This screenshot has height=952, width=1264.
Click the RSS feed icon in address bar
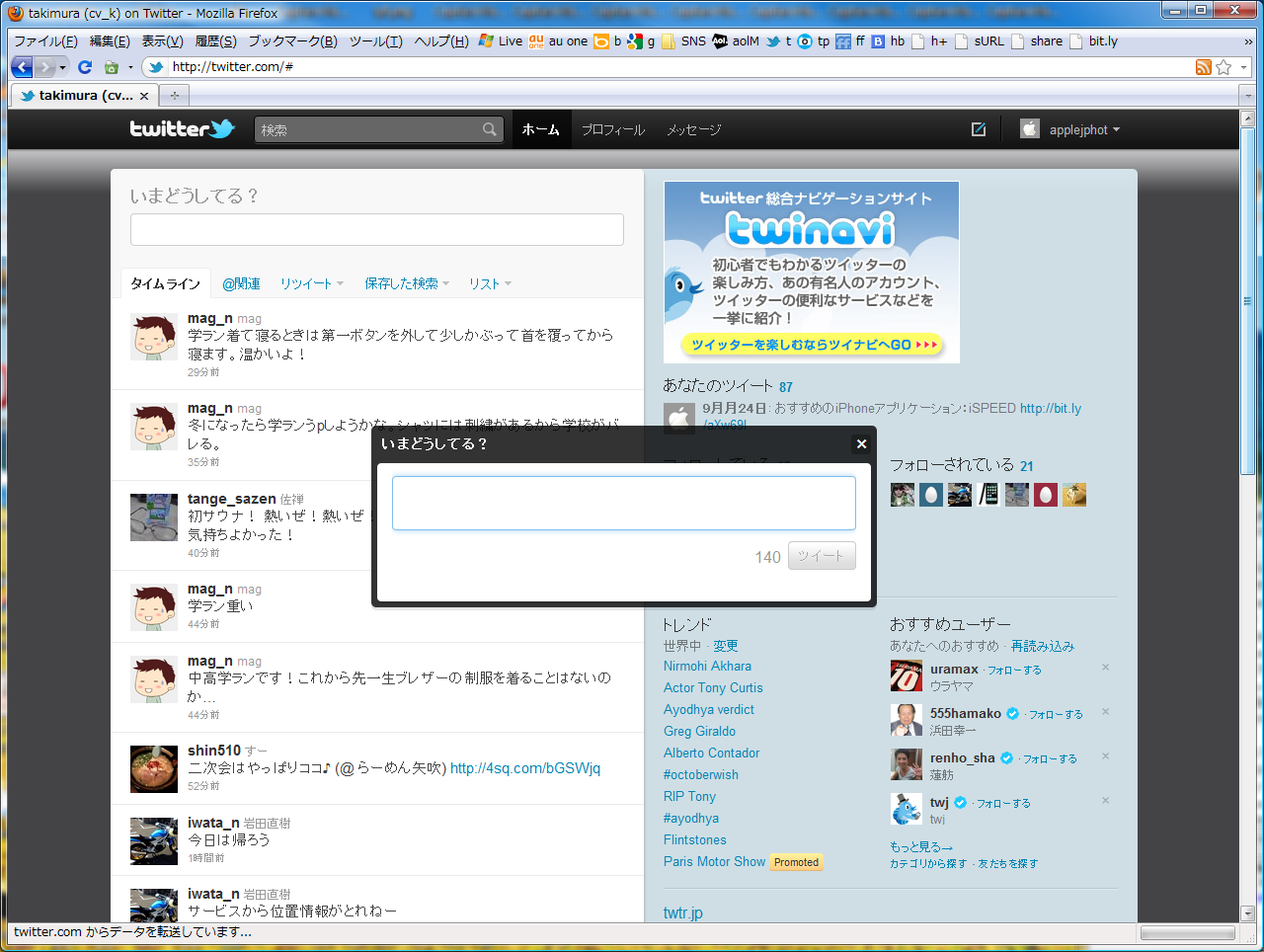pyautogui.click(x=1204, y=67)
